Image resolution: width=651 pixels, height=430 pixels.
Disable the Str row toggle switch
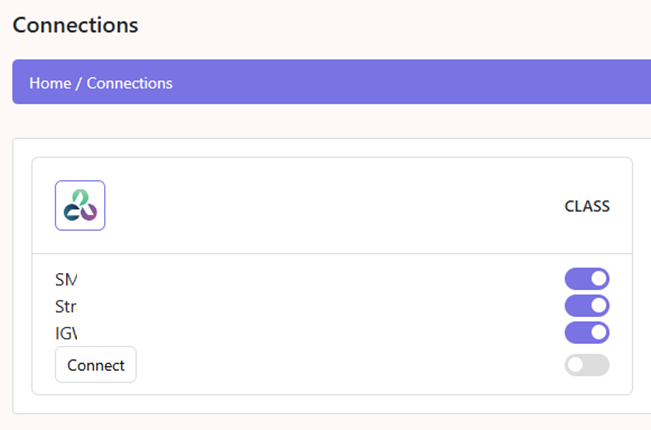click(x=587, y=306)
